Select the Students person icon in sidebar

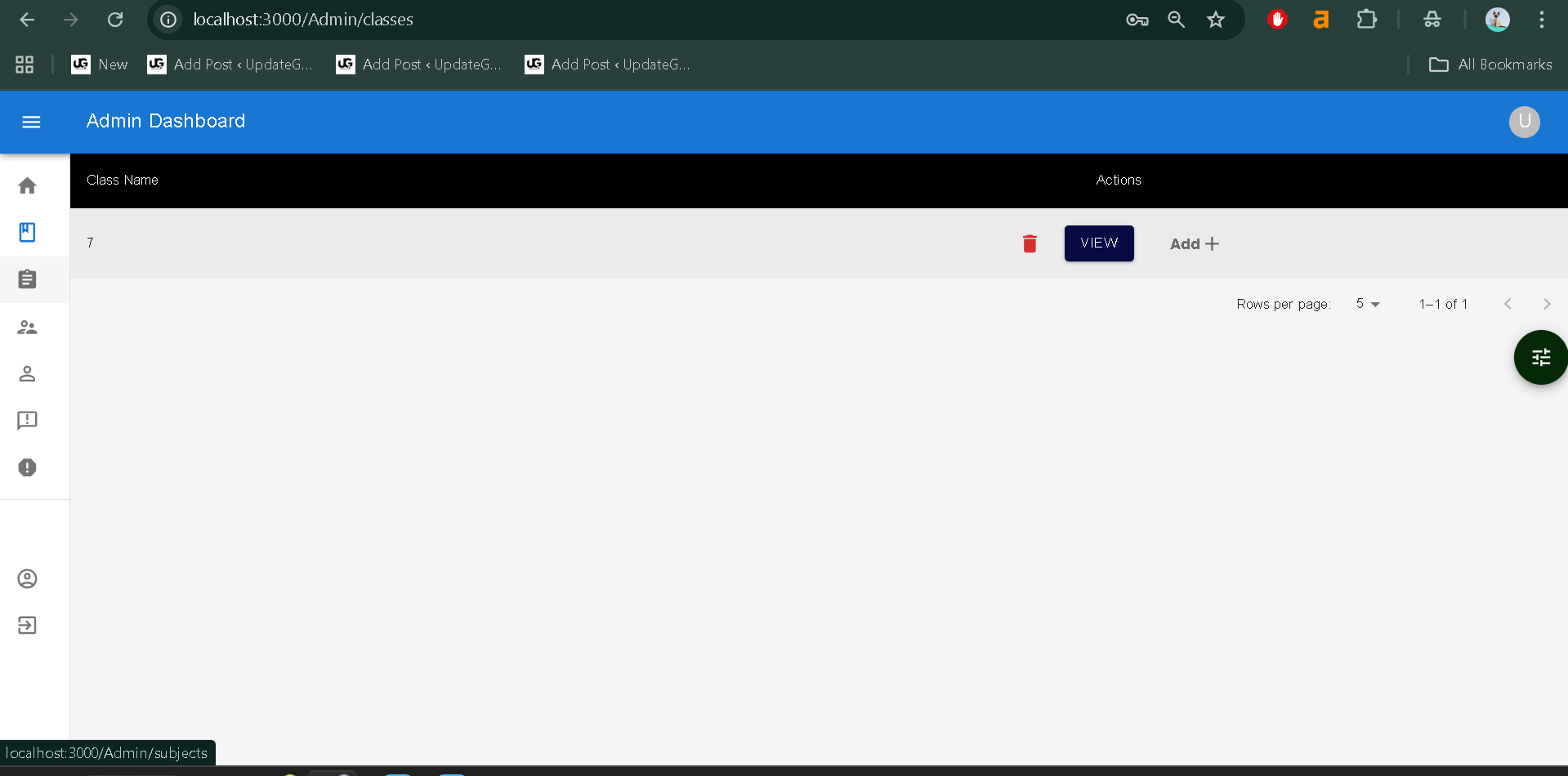(27, 373)
